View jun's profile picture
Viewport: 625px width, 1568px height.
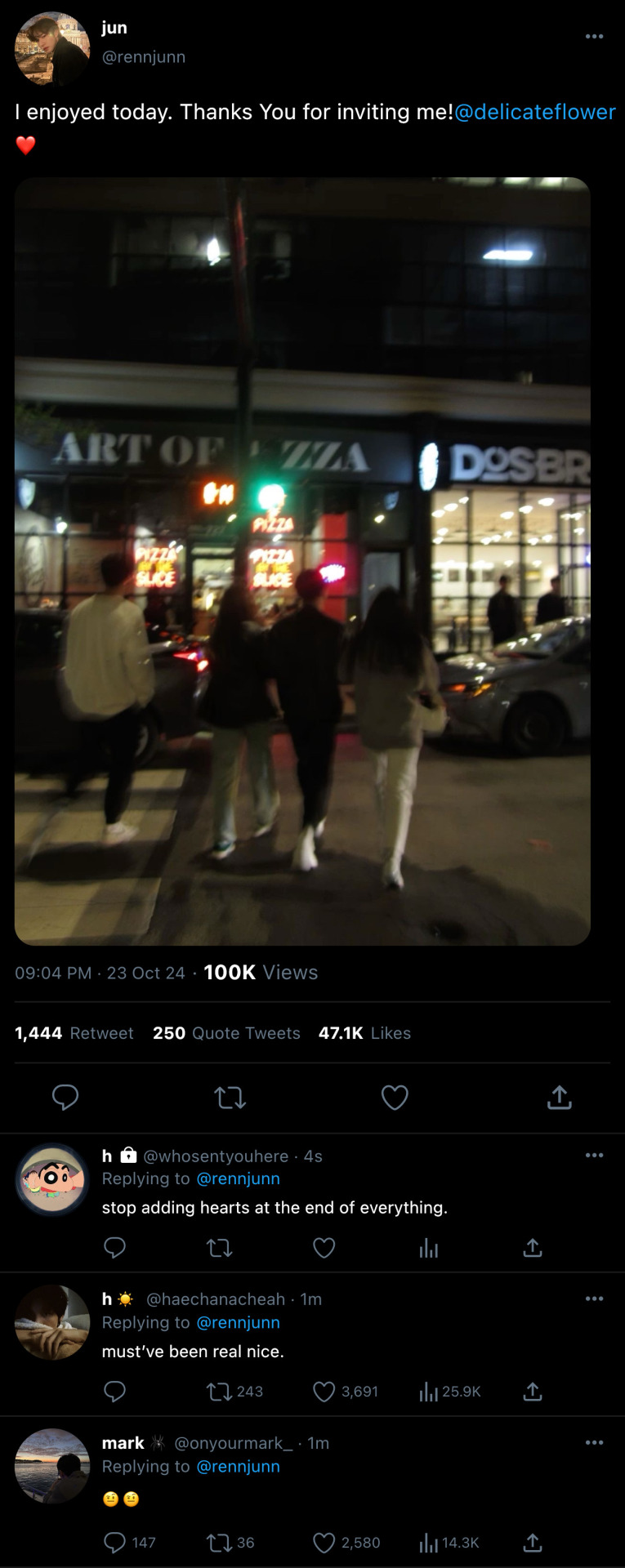point(52,48)
